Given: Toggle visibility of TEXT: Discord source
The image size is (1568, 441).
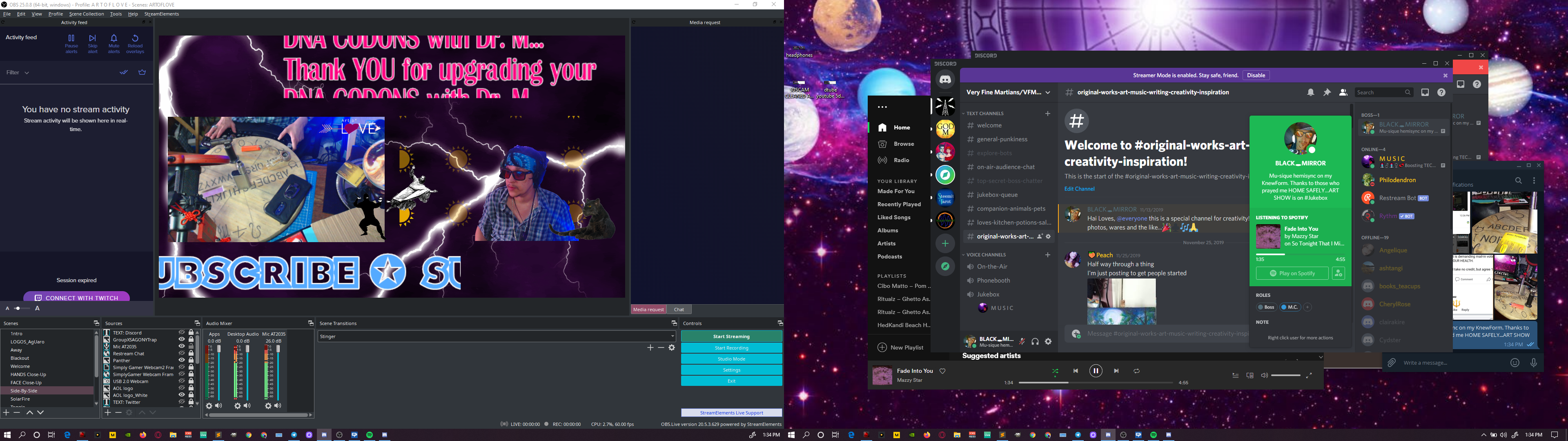Looking at the screenshot, I should point(181,332).
